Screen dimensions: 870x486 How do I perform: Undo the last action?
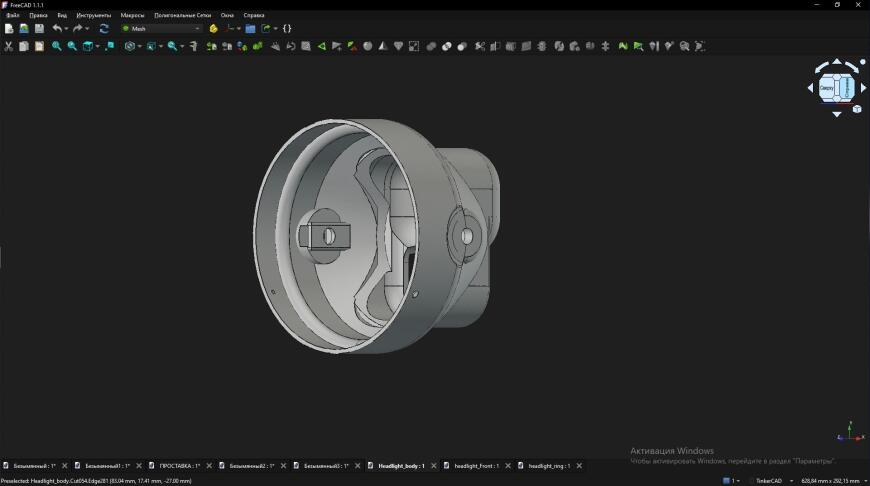[57, 28]
